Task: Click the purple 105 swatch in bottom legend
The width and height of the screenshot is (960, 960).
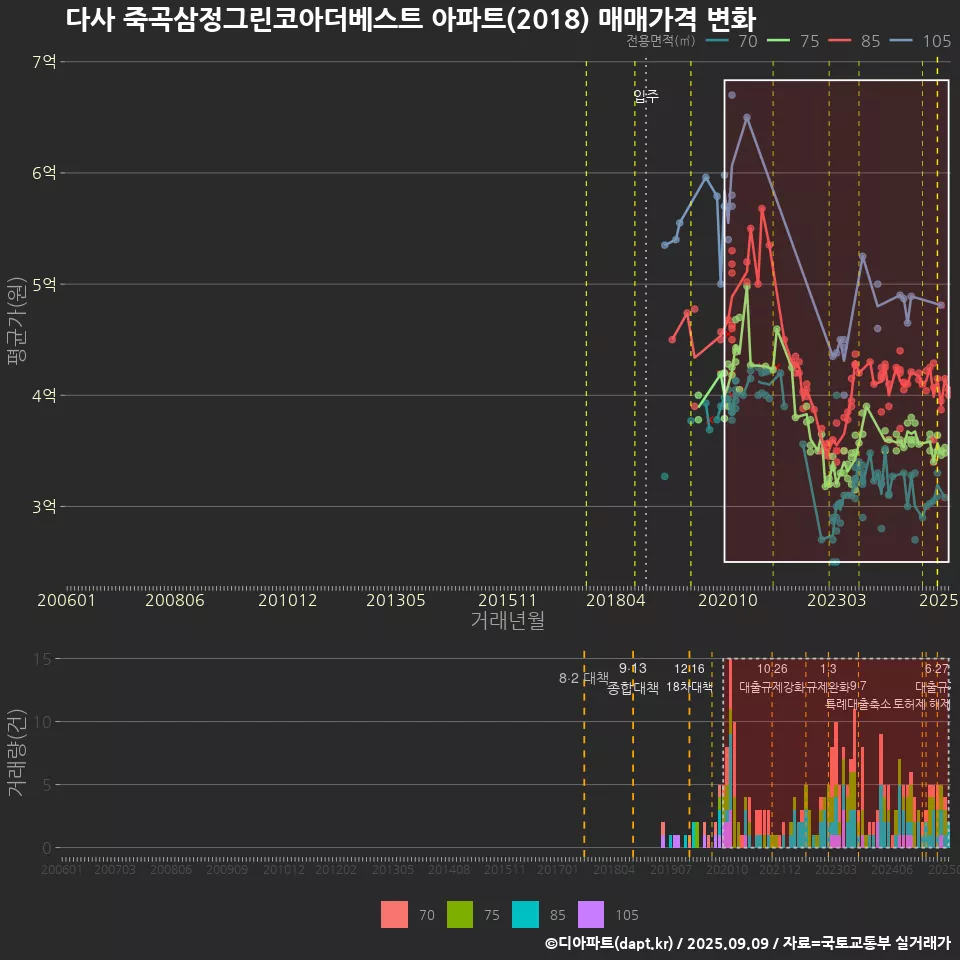Action: [x=590, y=915]
